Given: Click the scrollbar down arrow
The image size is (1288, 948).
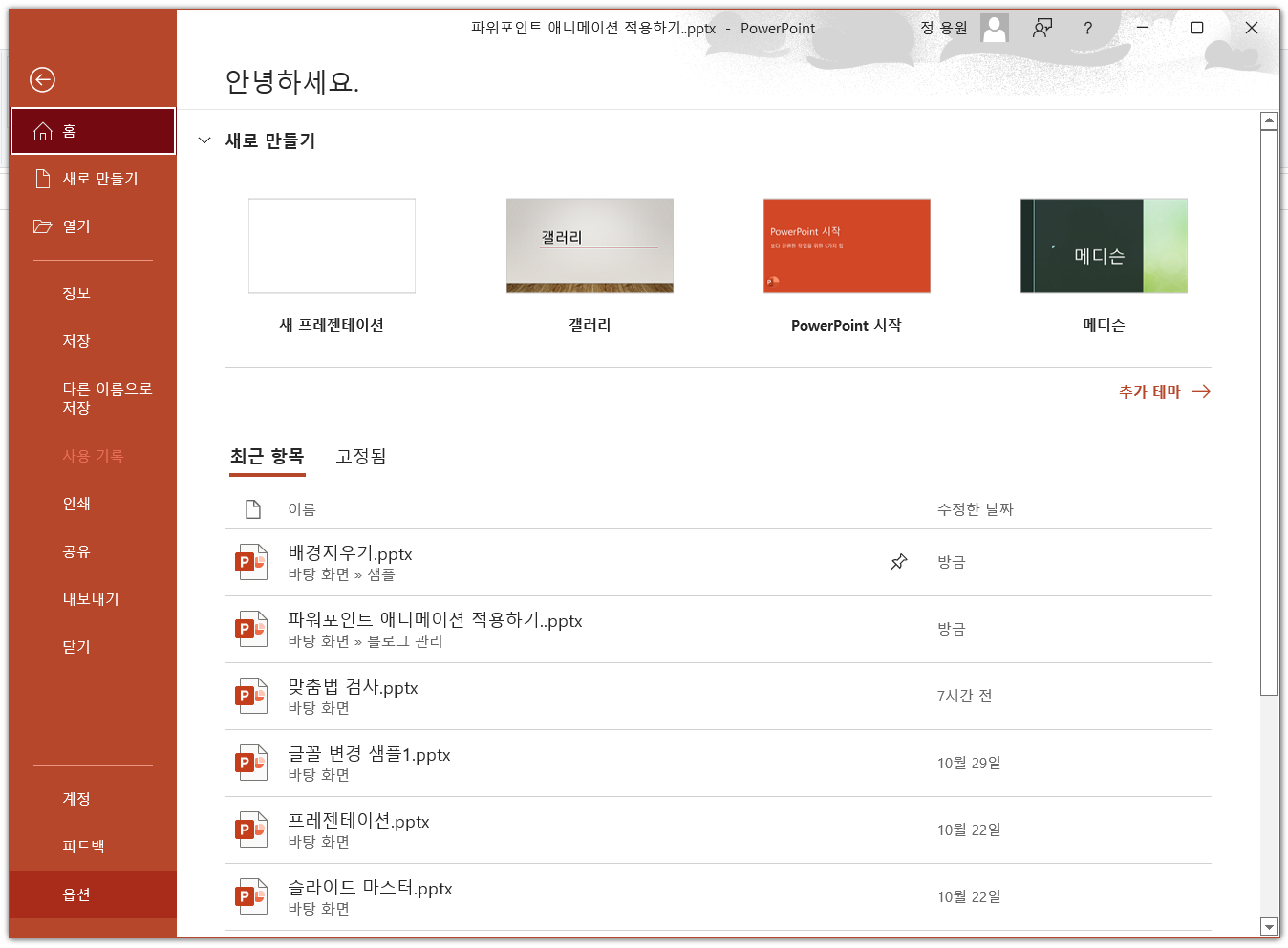Looking at the screenshot, I should (x=1269, y=927).
